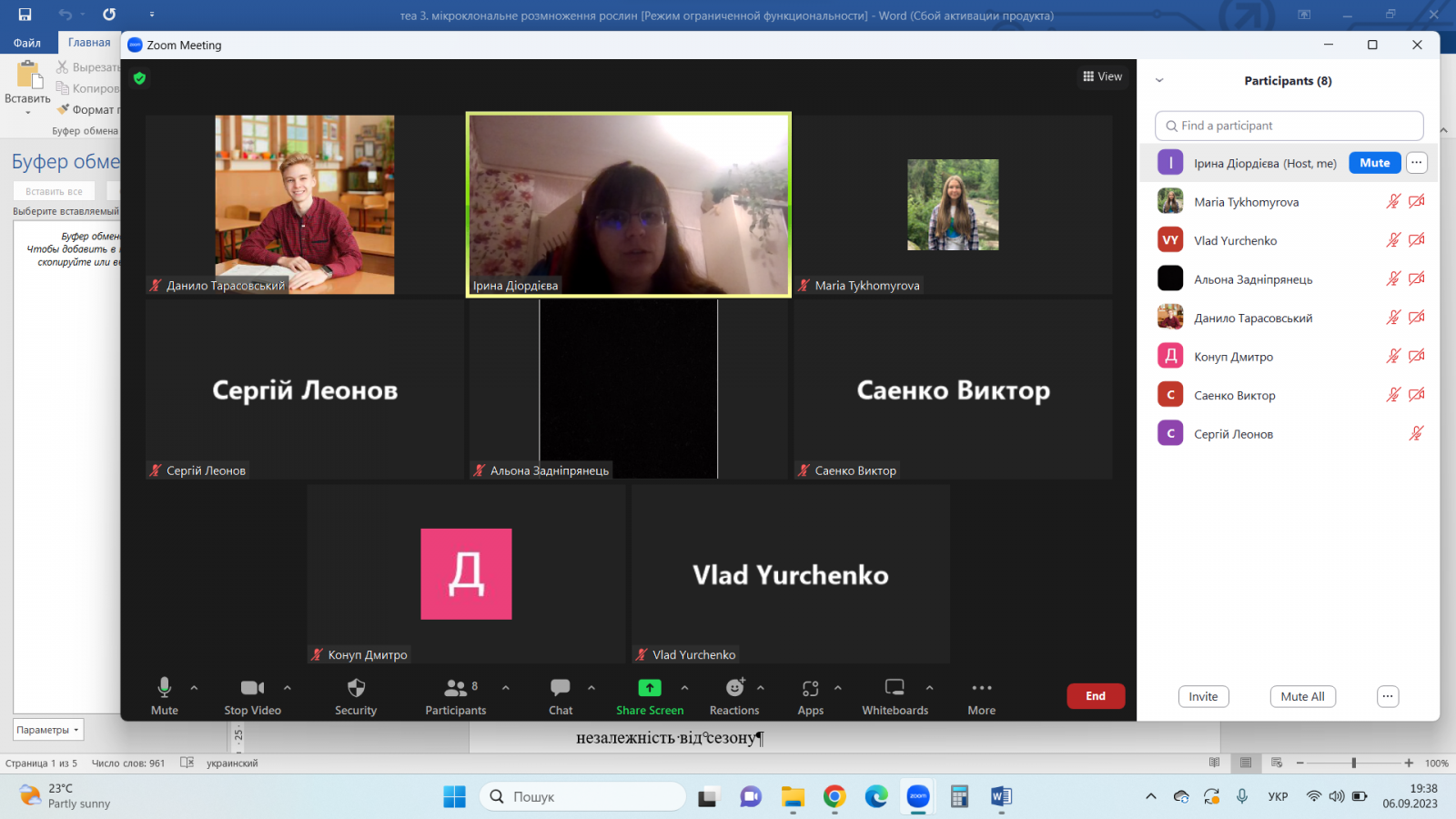Select Данило Тарасовський video tile
This screenshot has width=1456, height=819.
pyautogui.click(x=305, y=204)
